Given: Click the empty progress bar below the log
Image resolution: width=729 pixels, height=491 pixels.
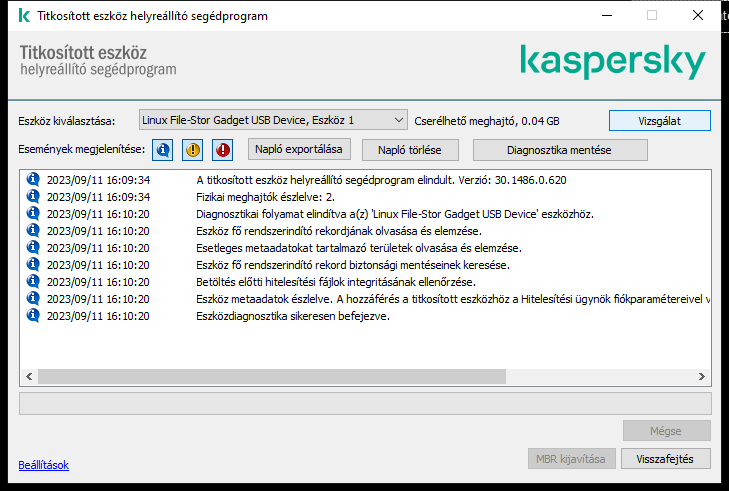Looking at the screenshot, I should 365,403.
